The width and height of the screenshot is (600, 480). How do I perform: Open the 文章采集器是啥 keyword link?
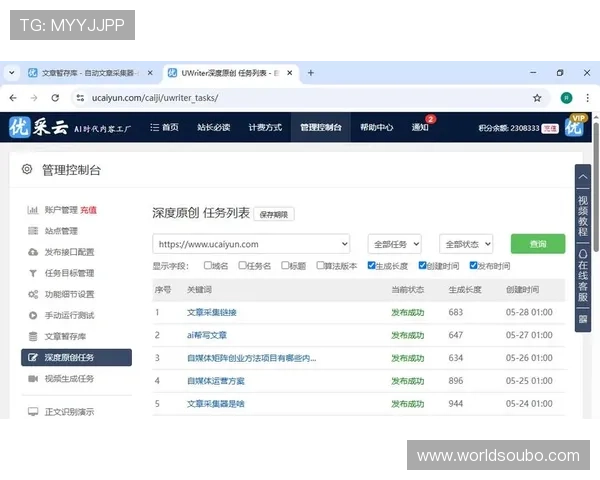[215, 403]
